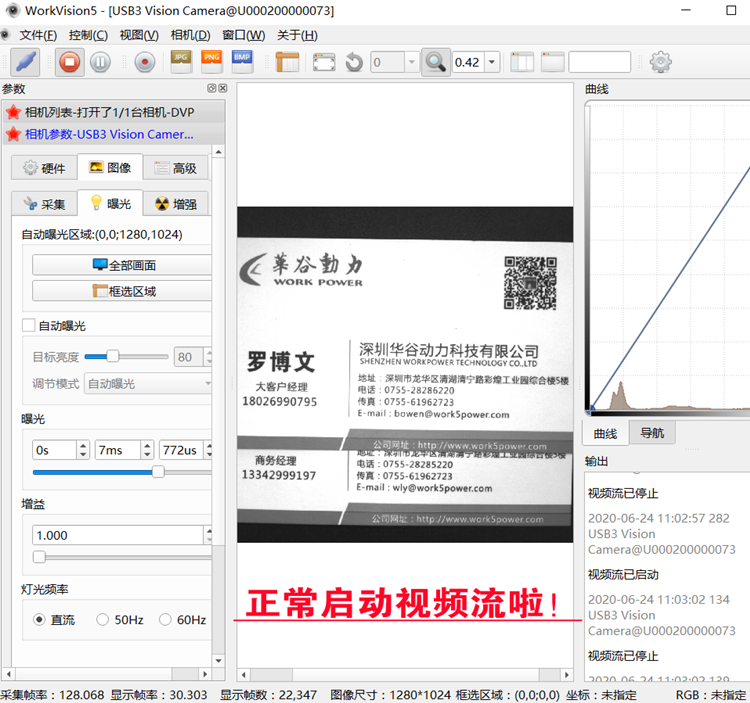
Task: Click the exposure microseconds field 772us
Action: (x=182, y=450)
